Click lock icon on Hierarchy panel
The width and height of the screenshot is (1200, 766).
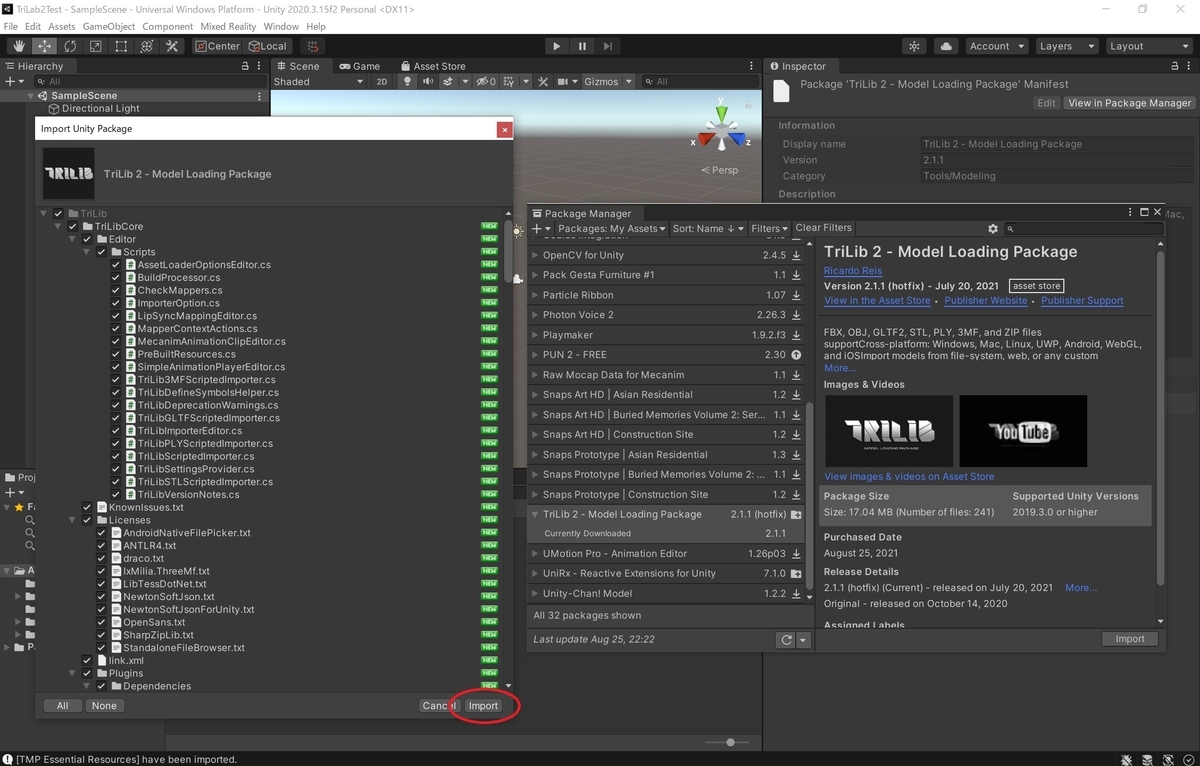pyautogui.click(x=246, y=66)
